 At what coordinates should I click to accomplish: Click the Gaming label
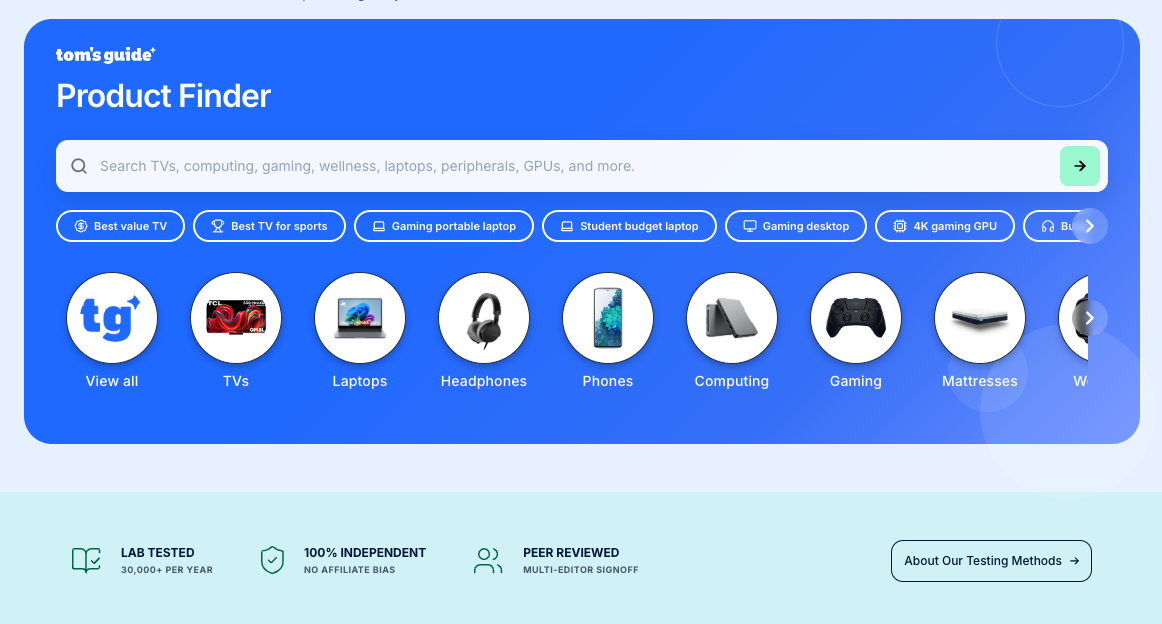point(856,381)
